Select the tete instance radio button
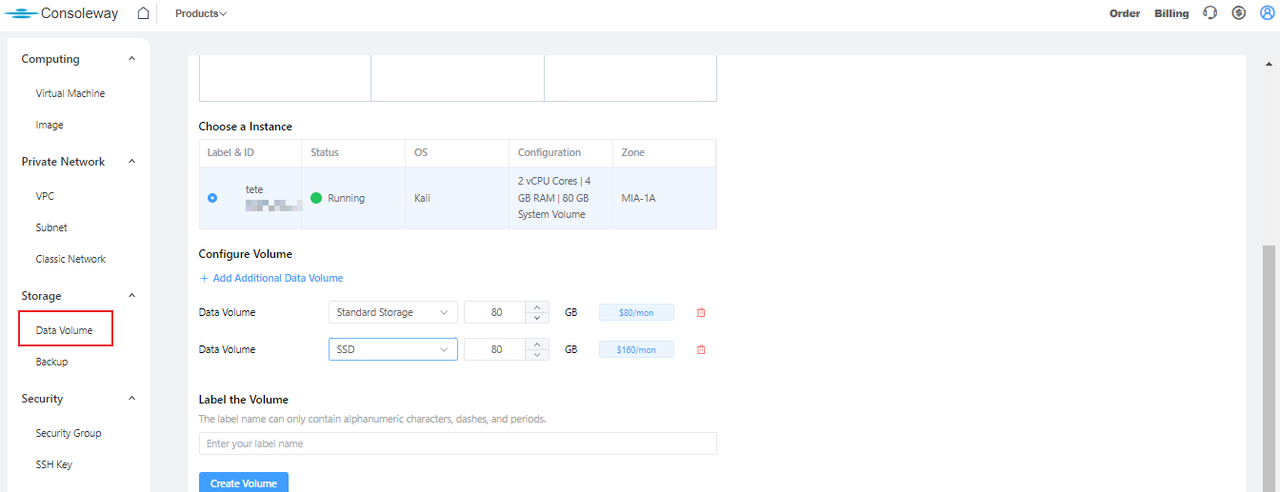This screenshot has height=492, width=1280. (x=212, y=198)
